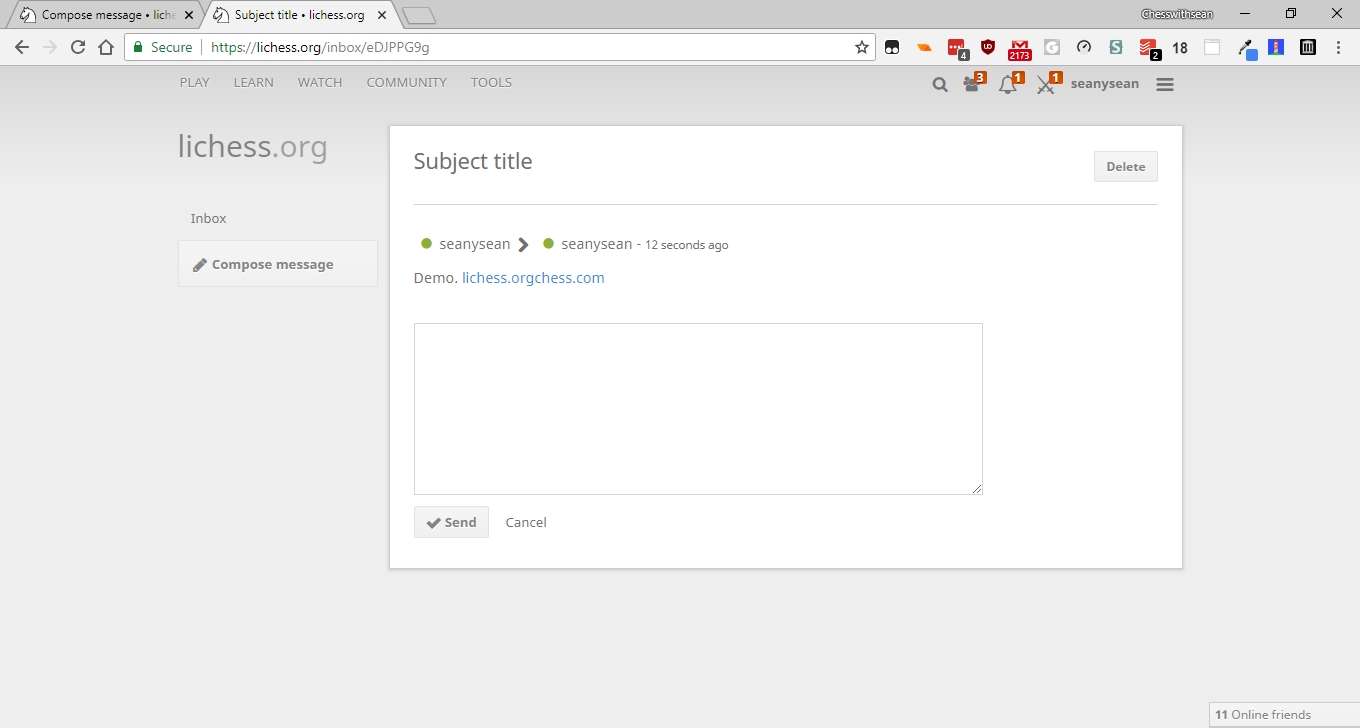Click the extension icon showing 18
Image resolution: width=1360 pixels, height=728 pixels.
[x=1180, y=47]
